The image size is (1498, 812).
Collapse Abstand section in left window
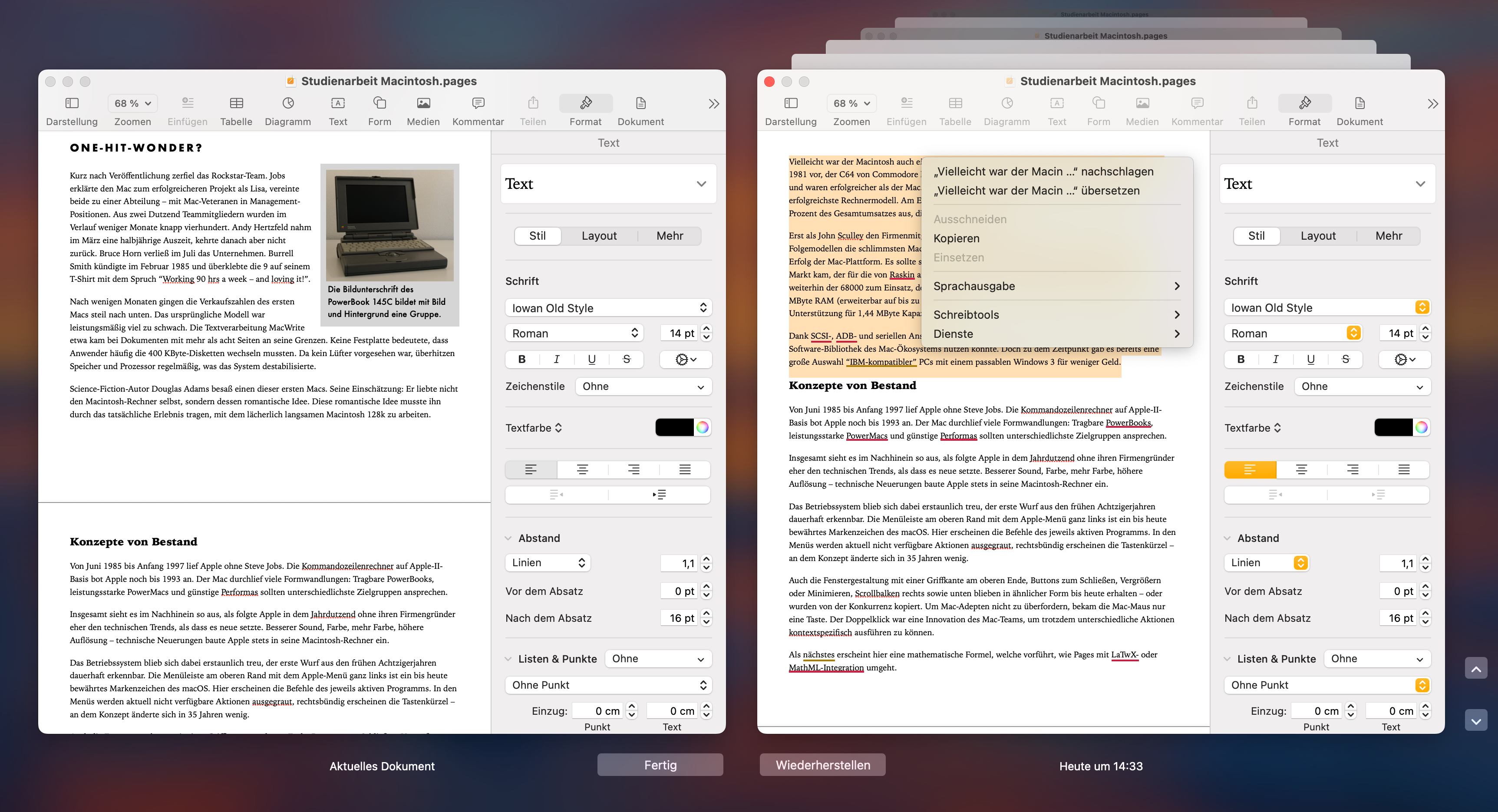508,538
